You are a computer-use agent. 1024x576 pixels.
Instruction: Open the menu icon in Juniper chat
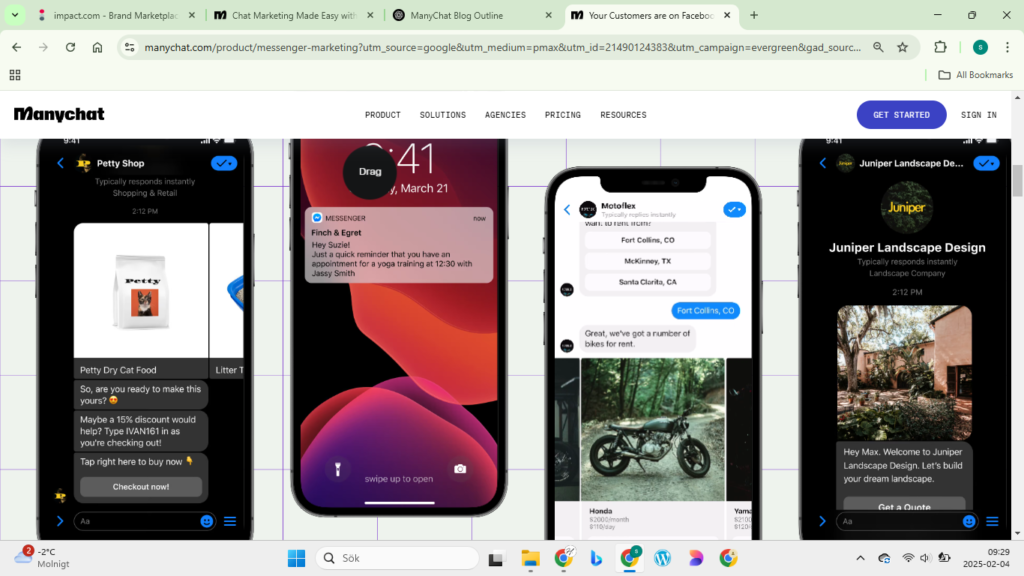992,521
